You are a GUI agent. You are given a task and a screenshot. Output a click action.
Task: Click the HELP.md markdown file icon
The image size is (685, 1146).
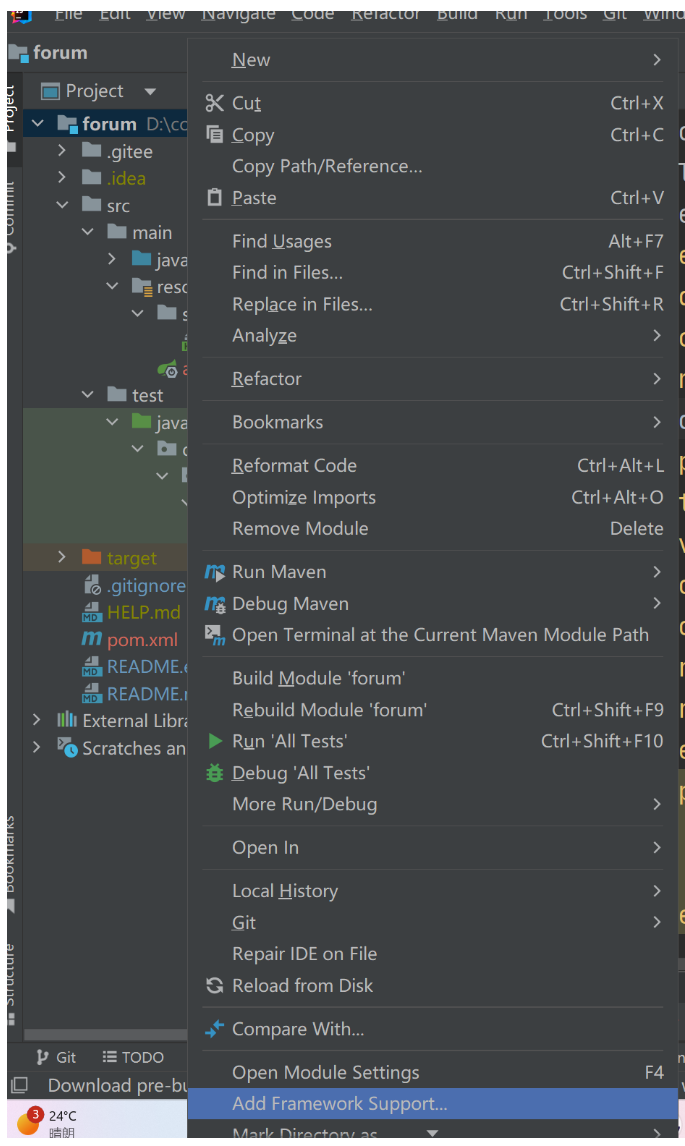(91, 612)
